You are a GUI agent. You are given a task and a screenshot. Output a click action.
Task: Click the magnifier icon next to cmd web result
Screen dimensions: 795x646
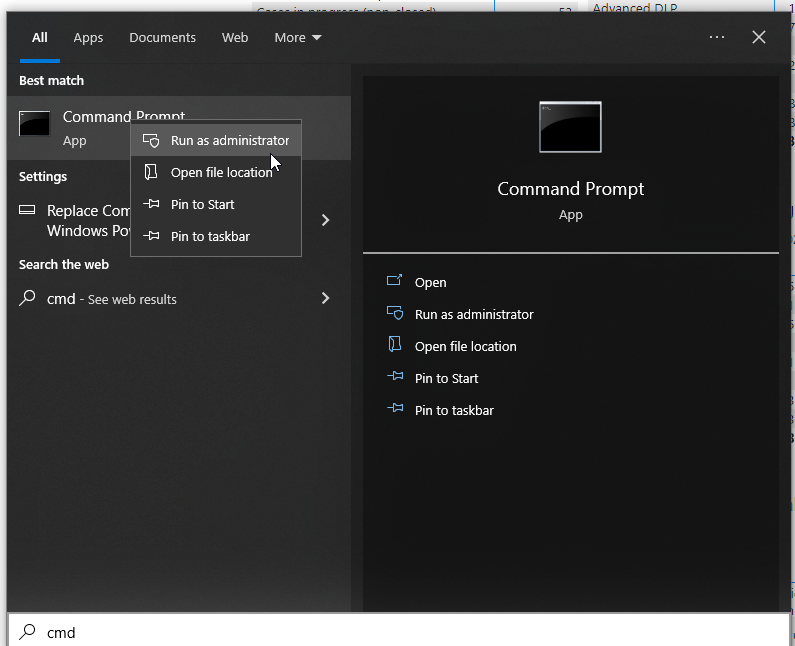[x=28, y=298]
